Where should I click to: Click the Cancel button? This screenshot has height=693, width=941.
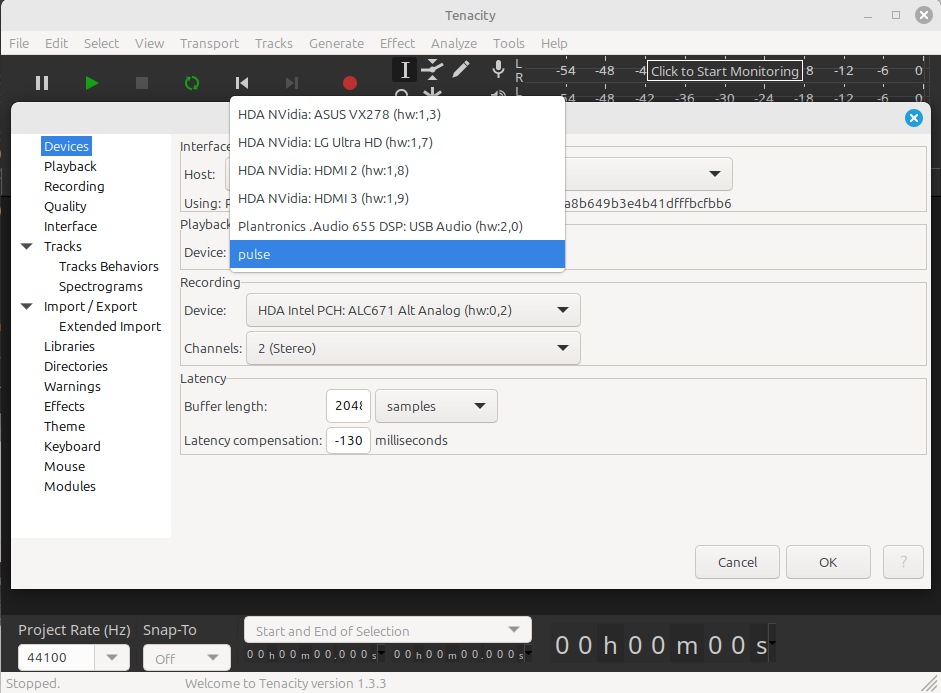(737, 562)
